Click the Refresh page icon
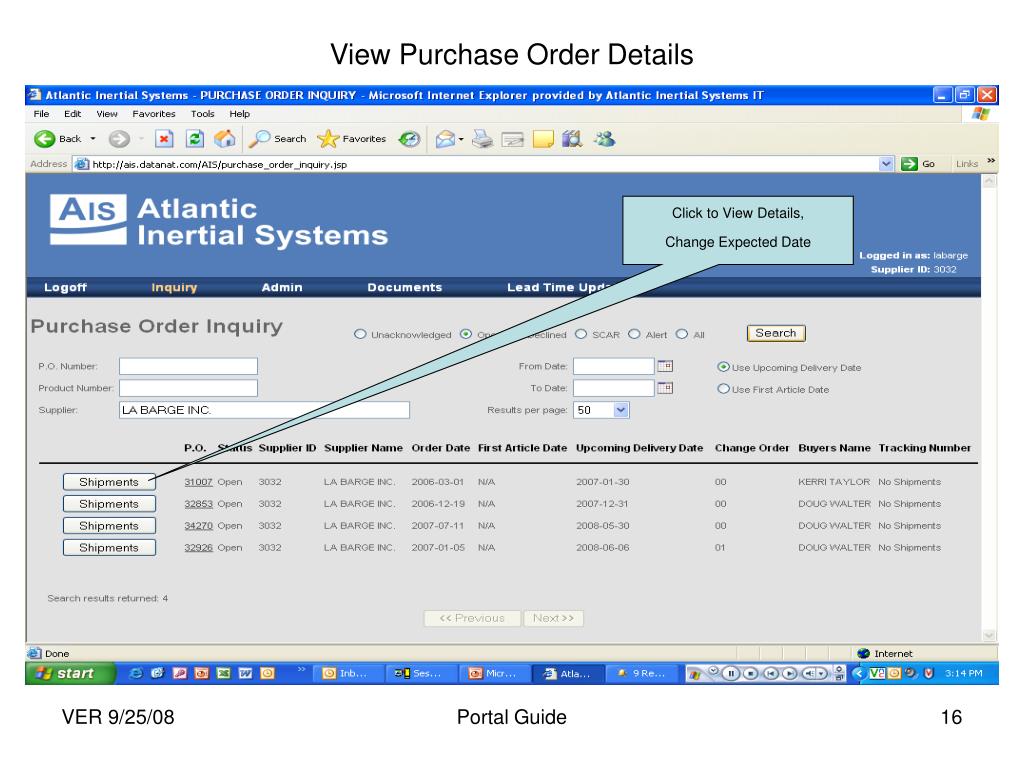The image size is (1024, 768). coord(195,138)
